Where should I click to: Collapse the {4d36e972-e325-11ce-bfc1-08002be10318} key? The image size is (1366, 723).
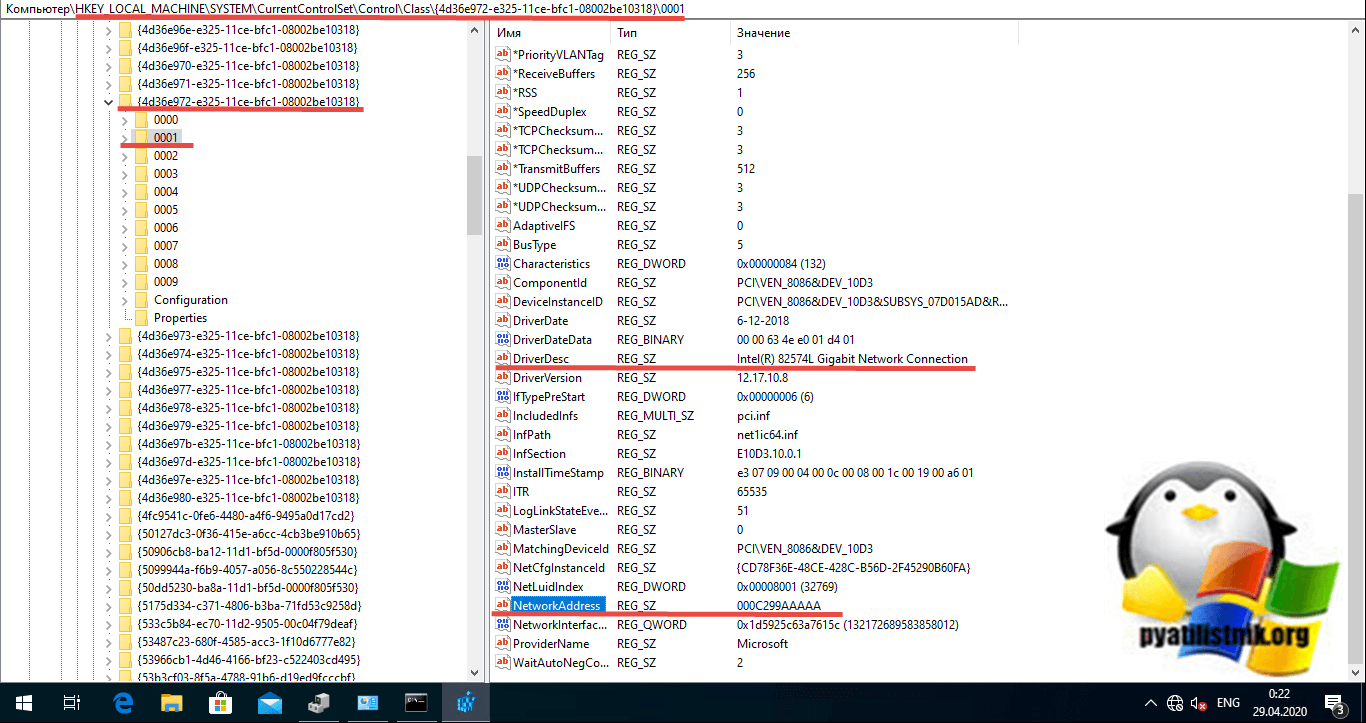coord(108,102)
